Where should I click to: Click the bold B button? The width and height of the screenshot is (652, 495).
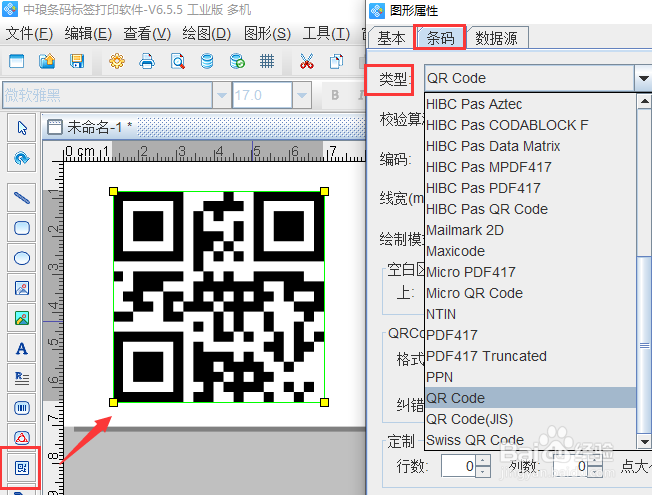(x=335, y=95)
